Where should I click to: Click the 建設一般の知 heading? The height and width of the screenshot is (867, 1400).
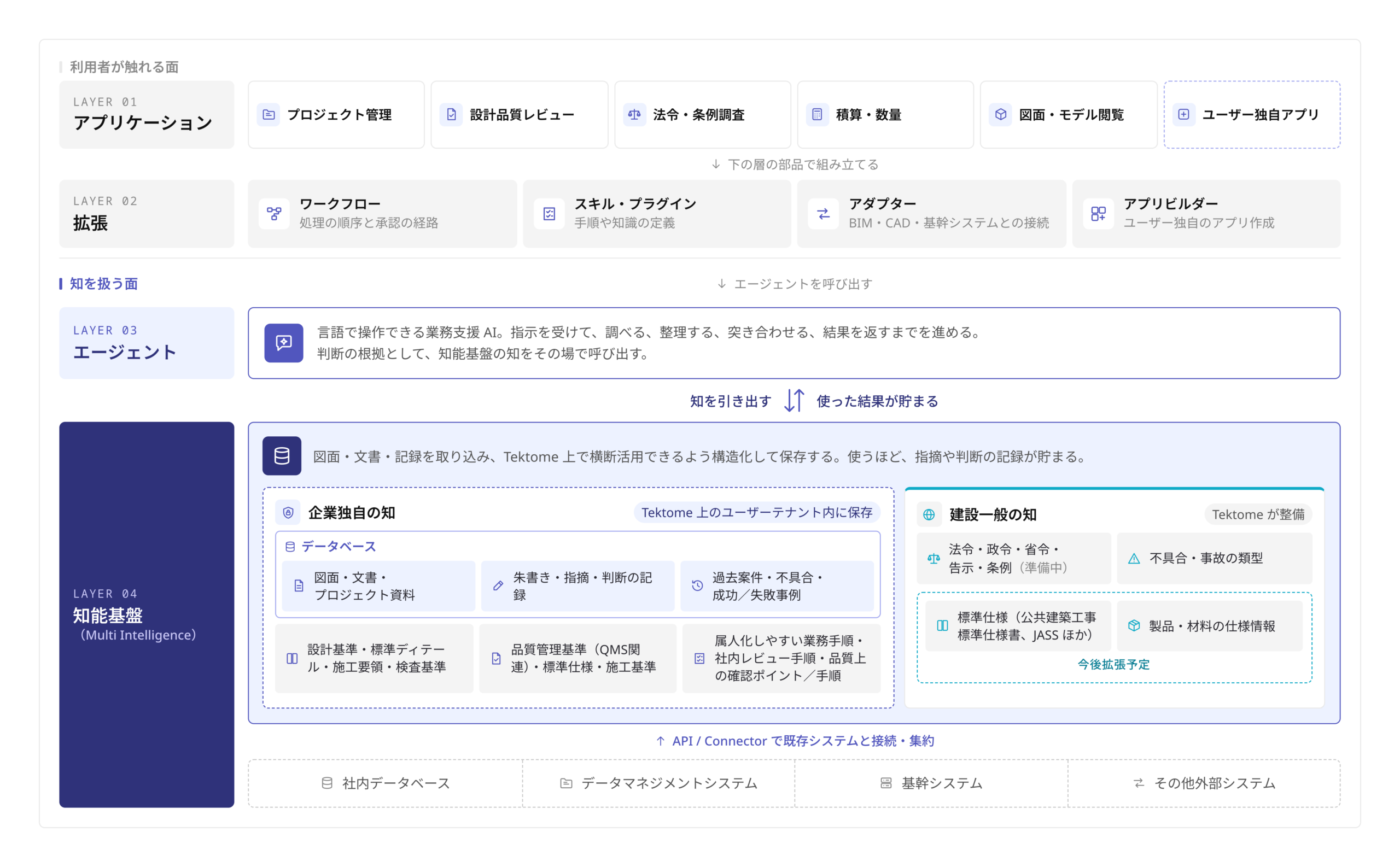[x=993, y=514]
